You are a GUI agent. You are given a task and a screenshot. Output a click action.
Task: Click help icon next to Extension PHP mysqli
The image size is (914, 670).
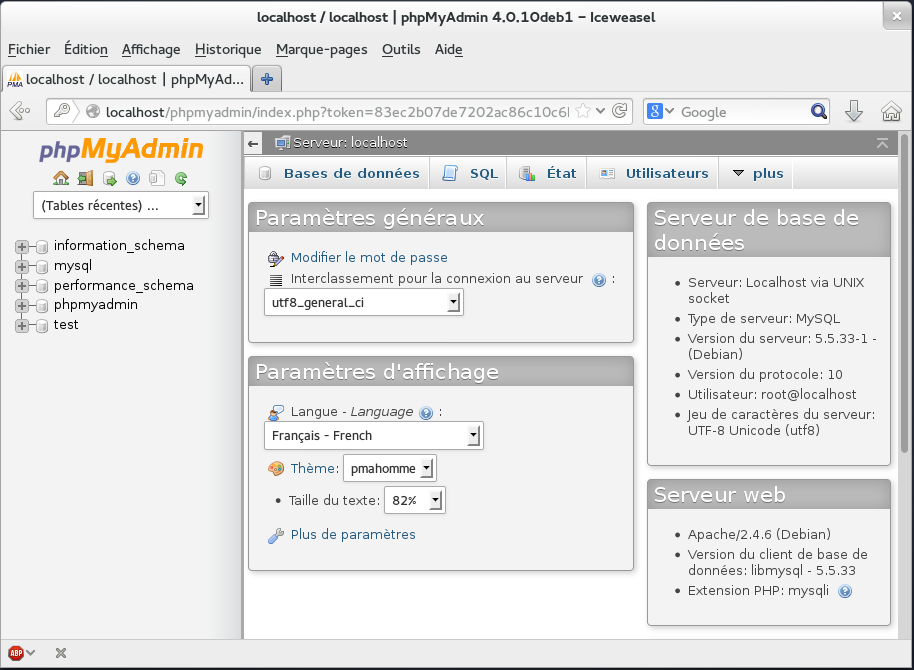coord(845,591)
